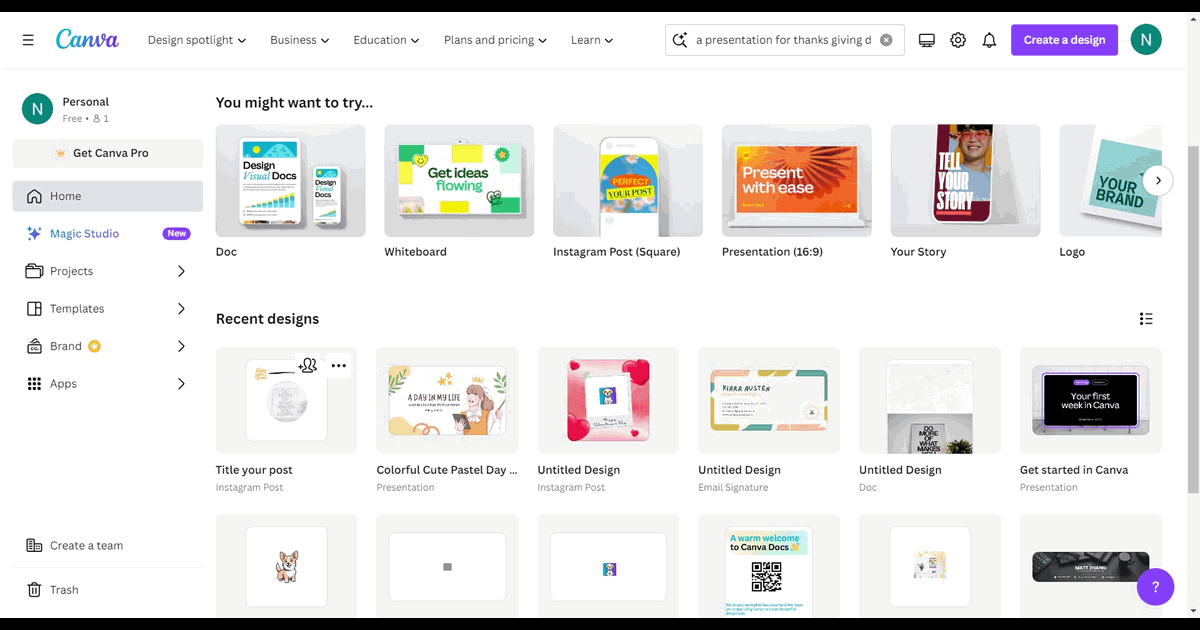Image resolution: width=1200 pixels, height=630 pixels.
Task: Click the page vertical scrollbar
Action: [x=1192, y=320]
